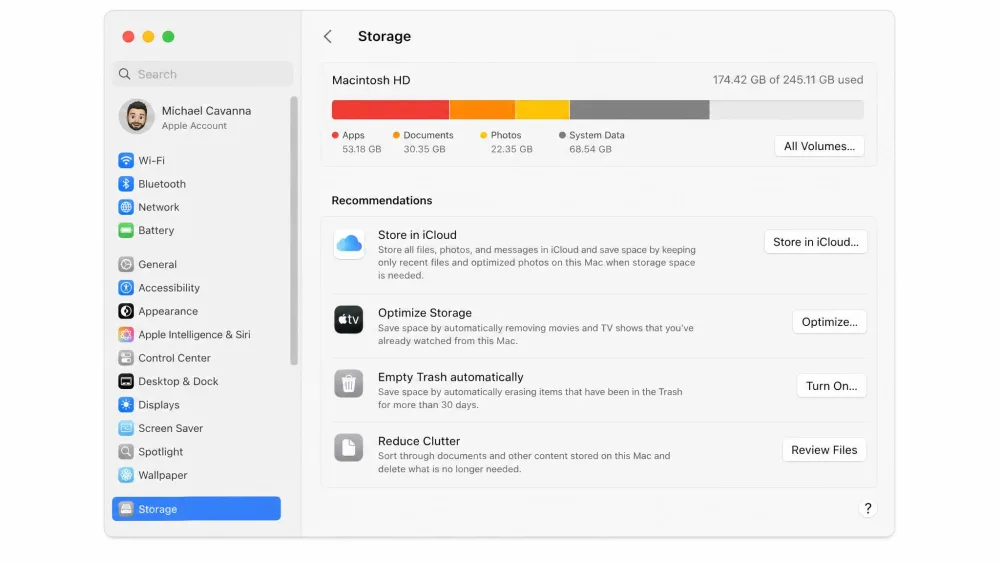Screen dimensions: 1000x563
Task: Click into the Search field
Action: coord(203,74)
